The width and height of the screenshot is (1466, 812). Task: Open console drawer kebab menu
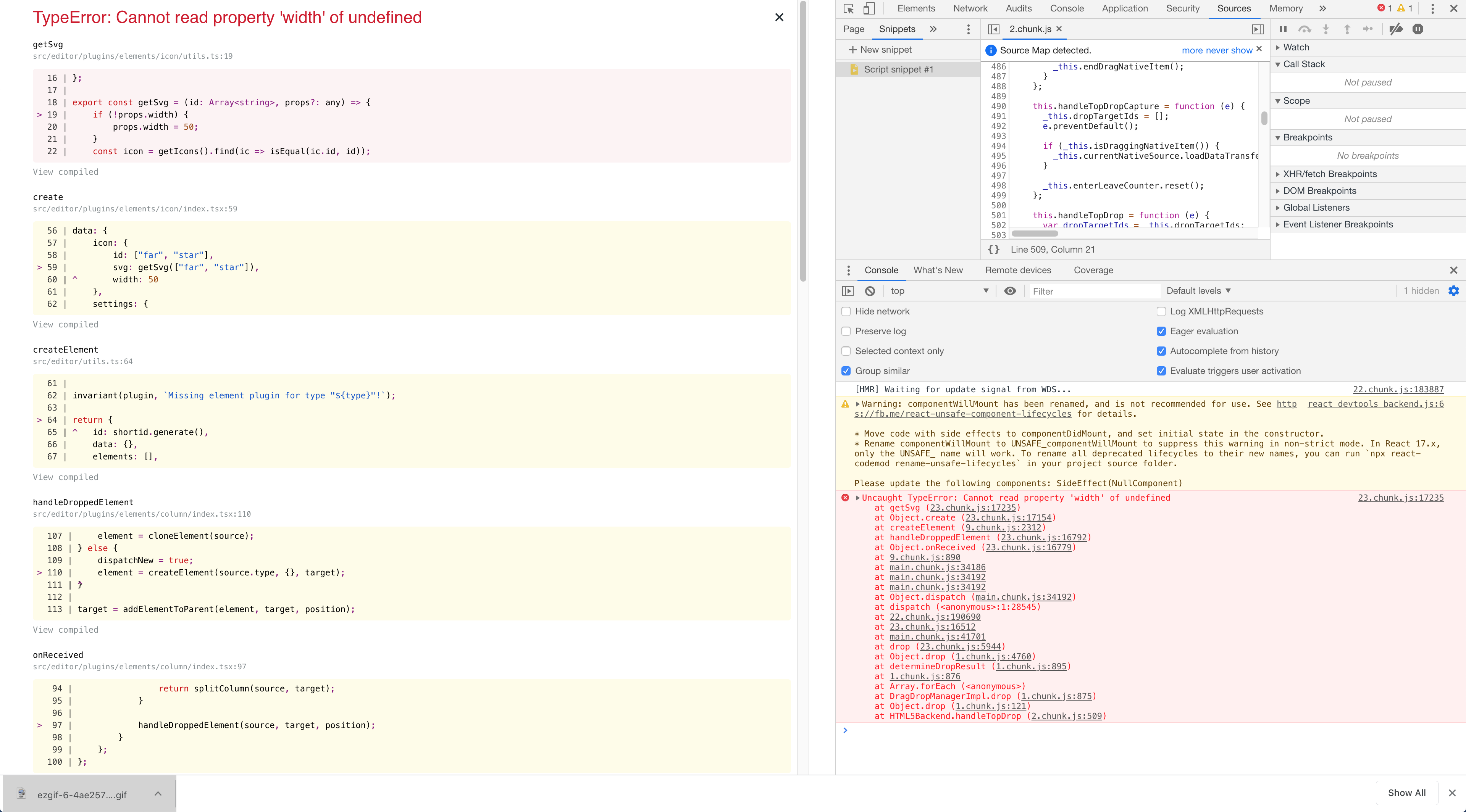coord(849,271)
